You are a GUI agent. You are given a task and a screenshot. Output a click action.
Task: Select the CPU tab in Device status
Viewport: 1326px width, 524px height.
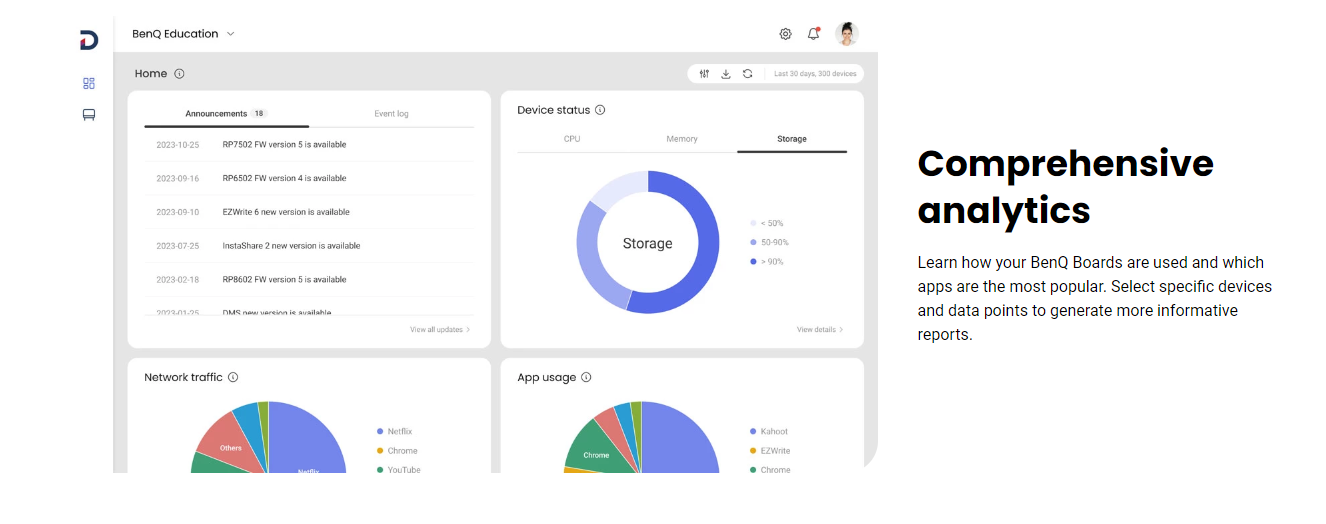click(x=572, y=139)
